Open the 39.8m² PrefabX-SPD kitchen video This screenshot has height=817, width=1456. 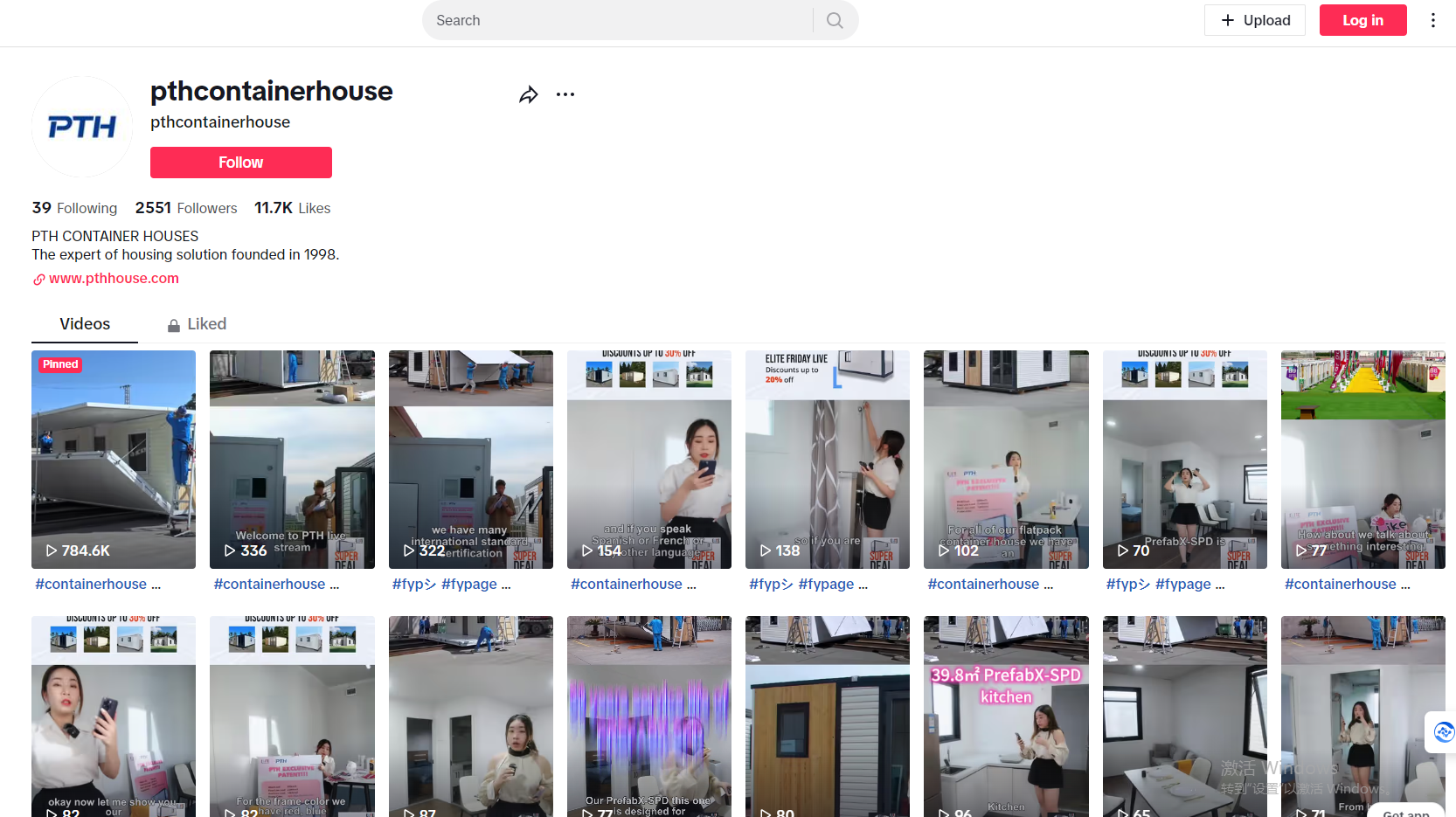pyautogui.click(x=1006, y=717)
